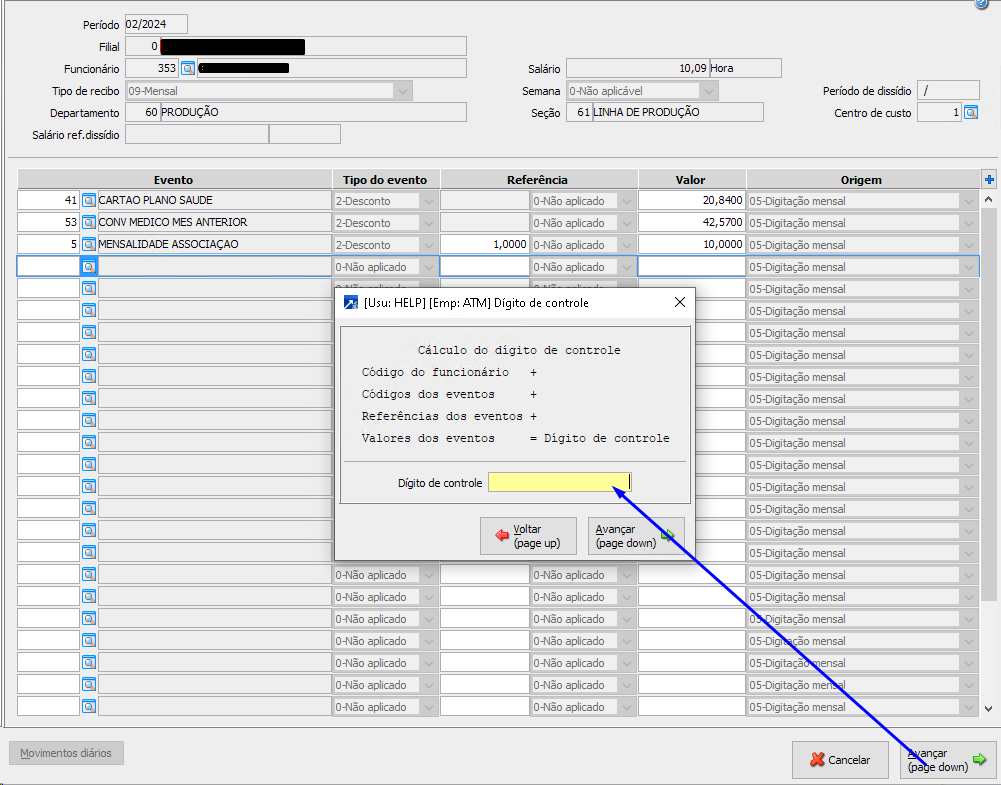Close the Dígito de controle dialog
1001x785 pixels.
[680, 302]
